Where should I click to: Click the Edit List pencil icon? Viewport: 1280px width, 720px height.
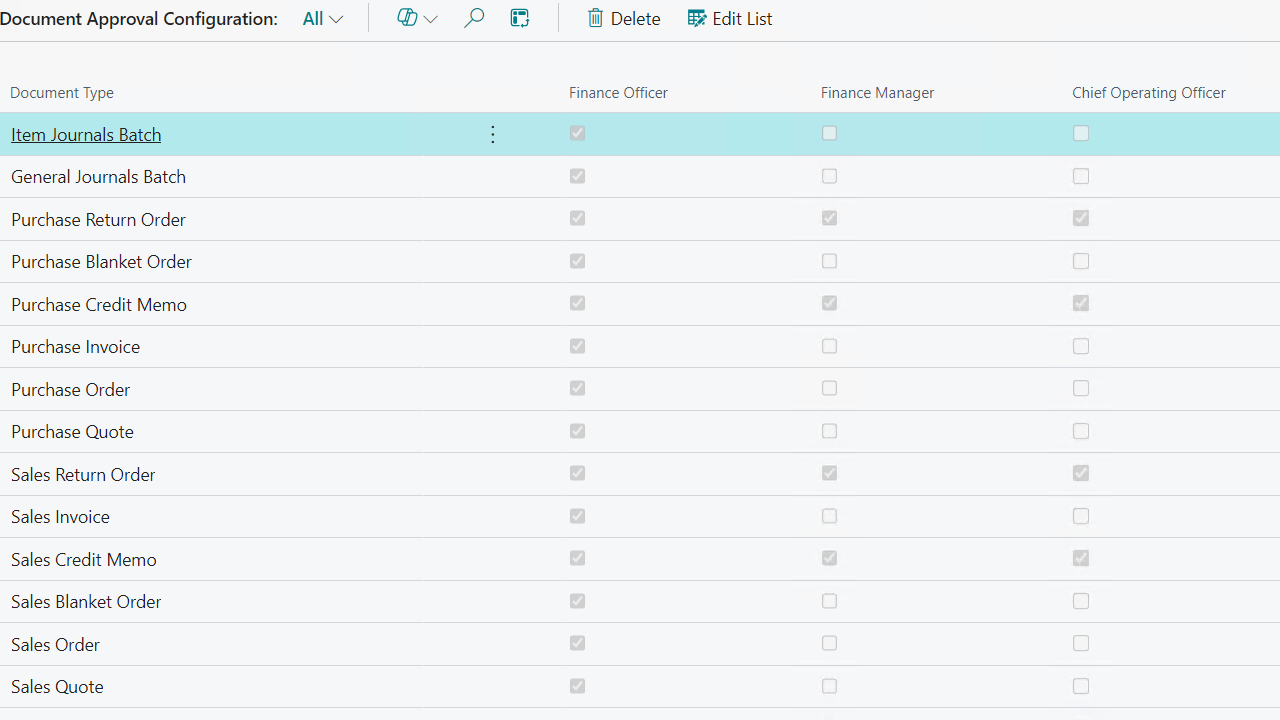pos(696,18)
